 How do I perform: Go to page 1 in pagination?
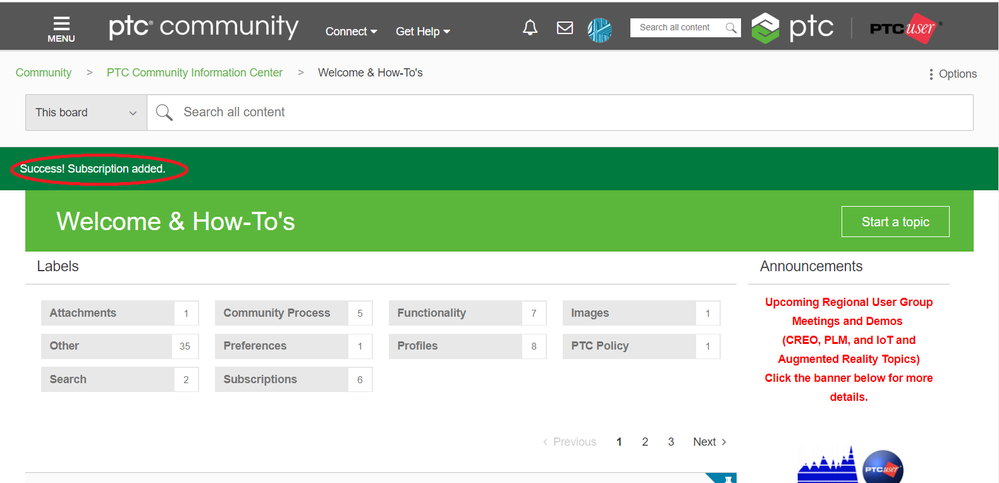point(619,442)
